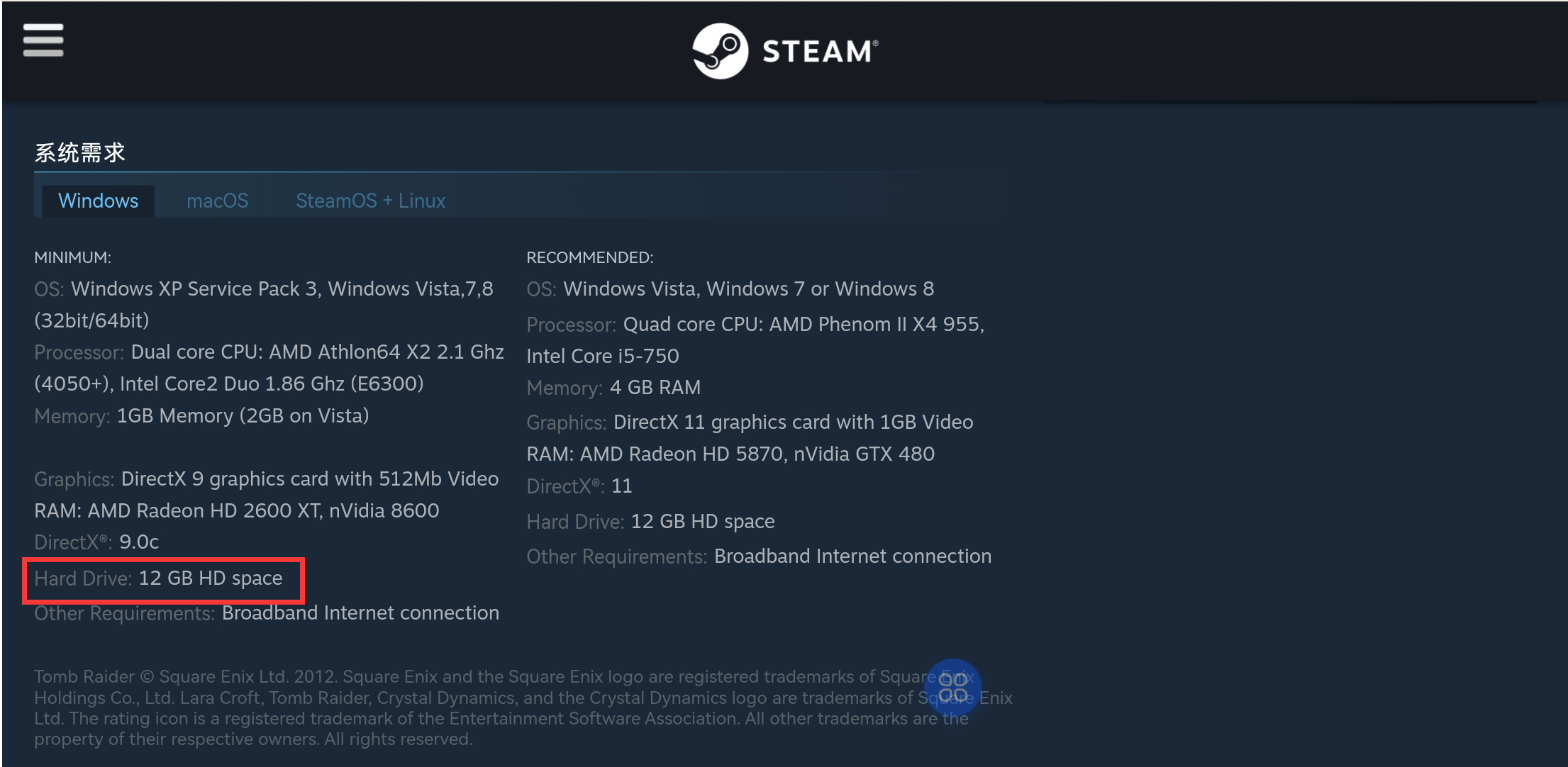
Task: Click the MINIMUM heading
Action: coord(72,257)
